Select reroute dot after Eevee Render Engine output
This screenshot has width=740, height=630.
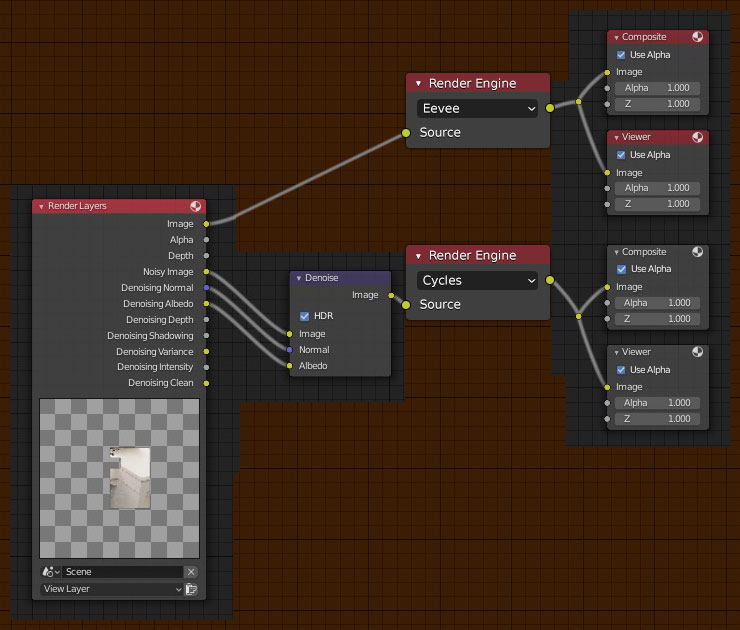pos(579,101)
